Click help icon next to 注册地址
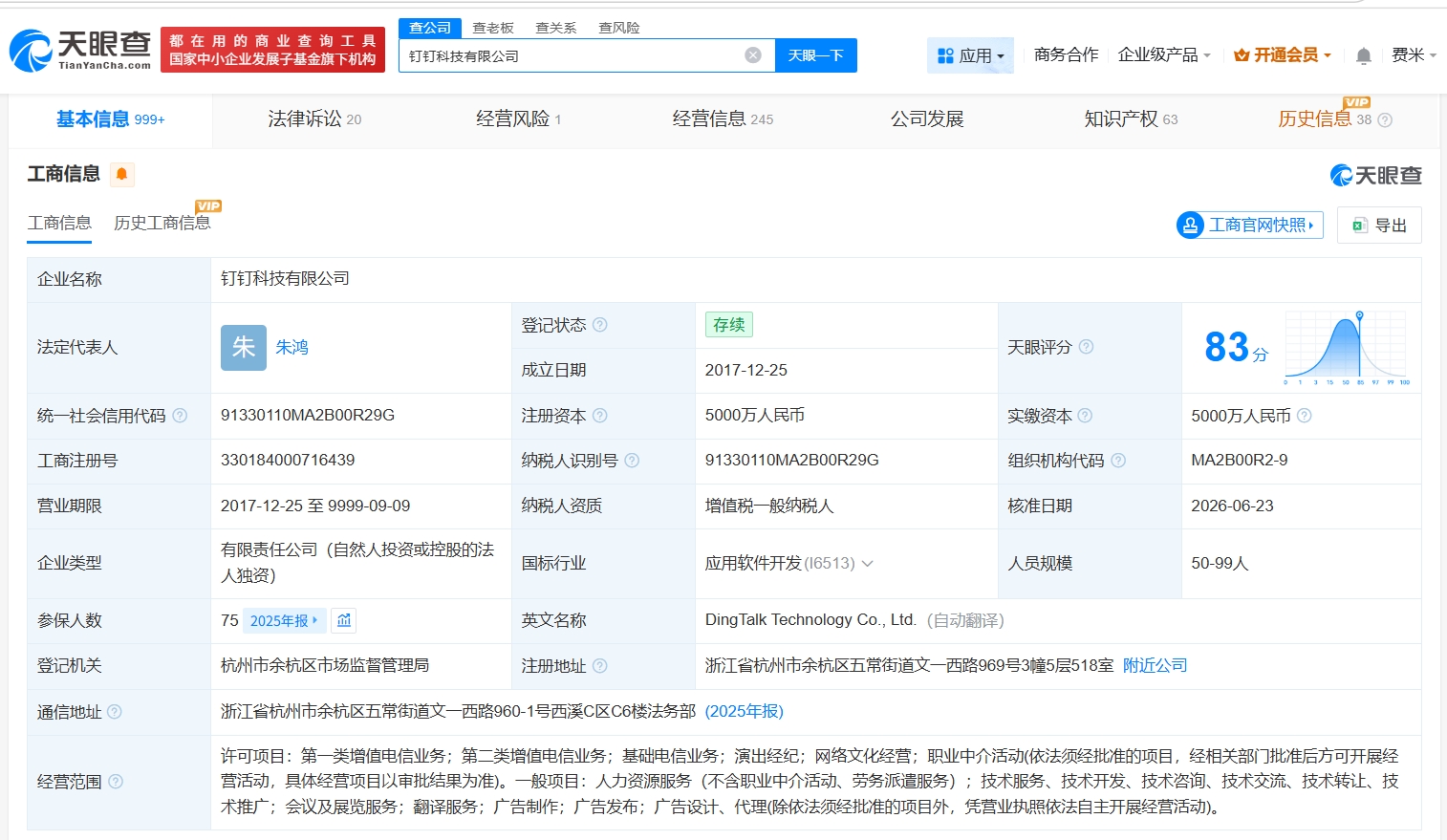This screenshot has height=840, width=1447. point(600,666)
